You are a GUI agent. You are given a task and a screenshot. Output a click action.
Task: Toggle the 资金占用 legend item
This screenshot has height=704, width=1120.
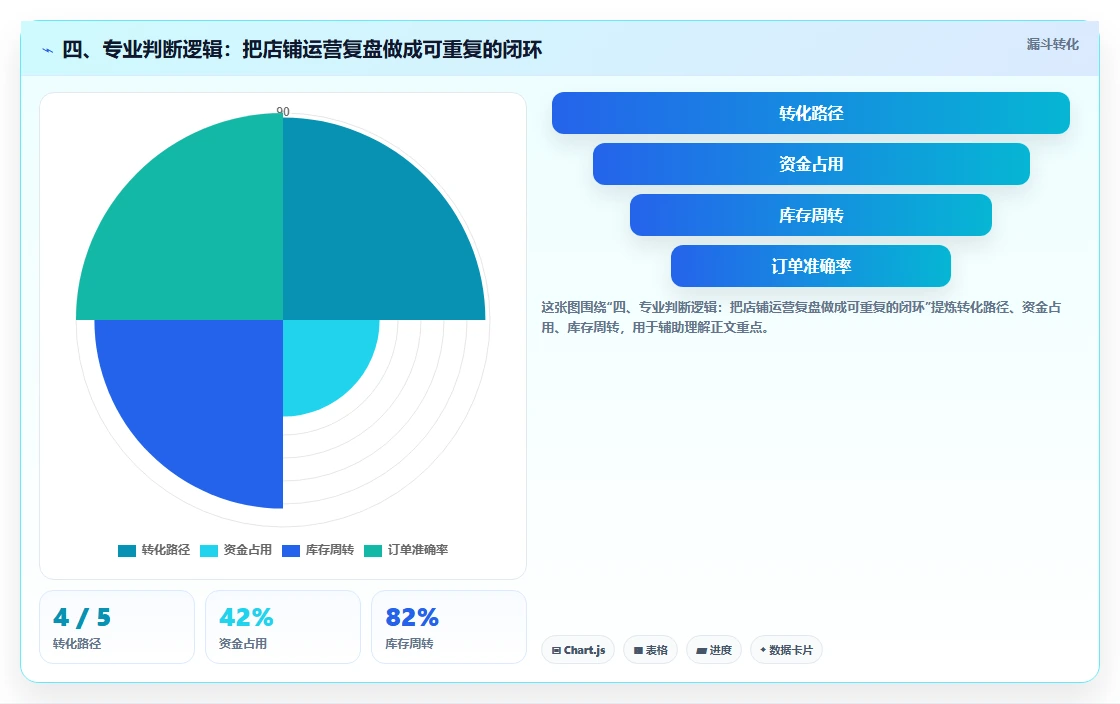[x=236, y=550]
